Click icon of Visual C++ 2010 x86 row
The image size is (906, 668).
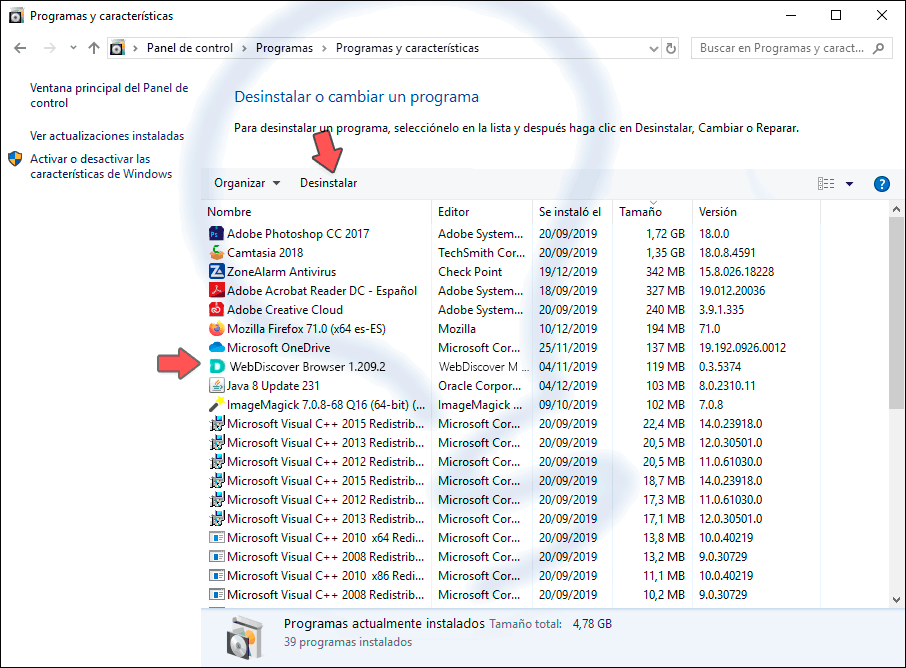click(216, 576)
